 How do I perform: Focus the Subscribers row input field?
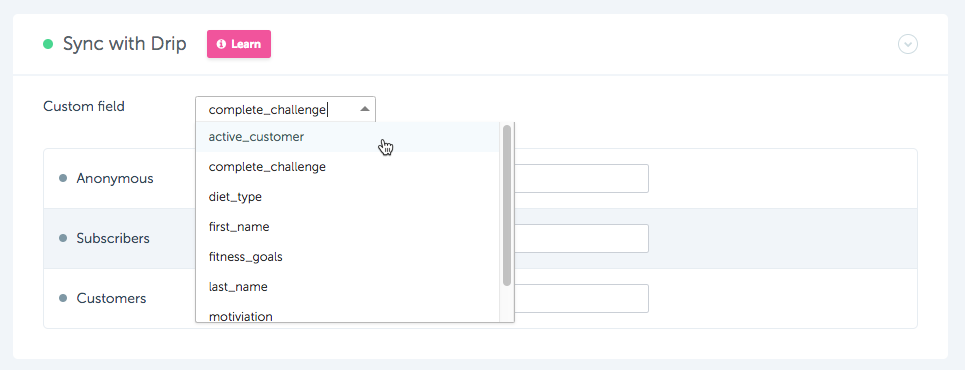pyautogui.click(x=581, y=238)
